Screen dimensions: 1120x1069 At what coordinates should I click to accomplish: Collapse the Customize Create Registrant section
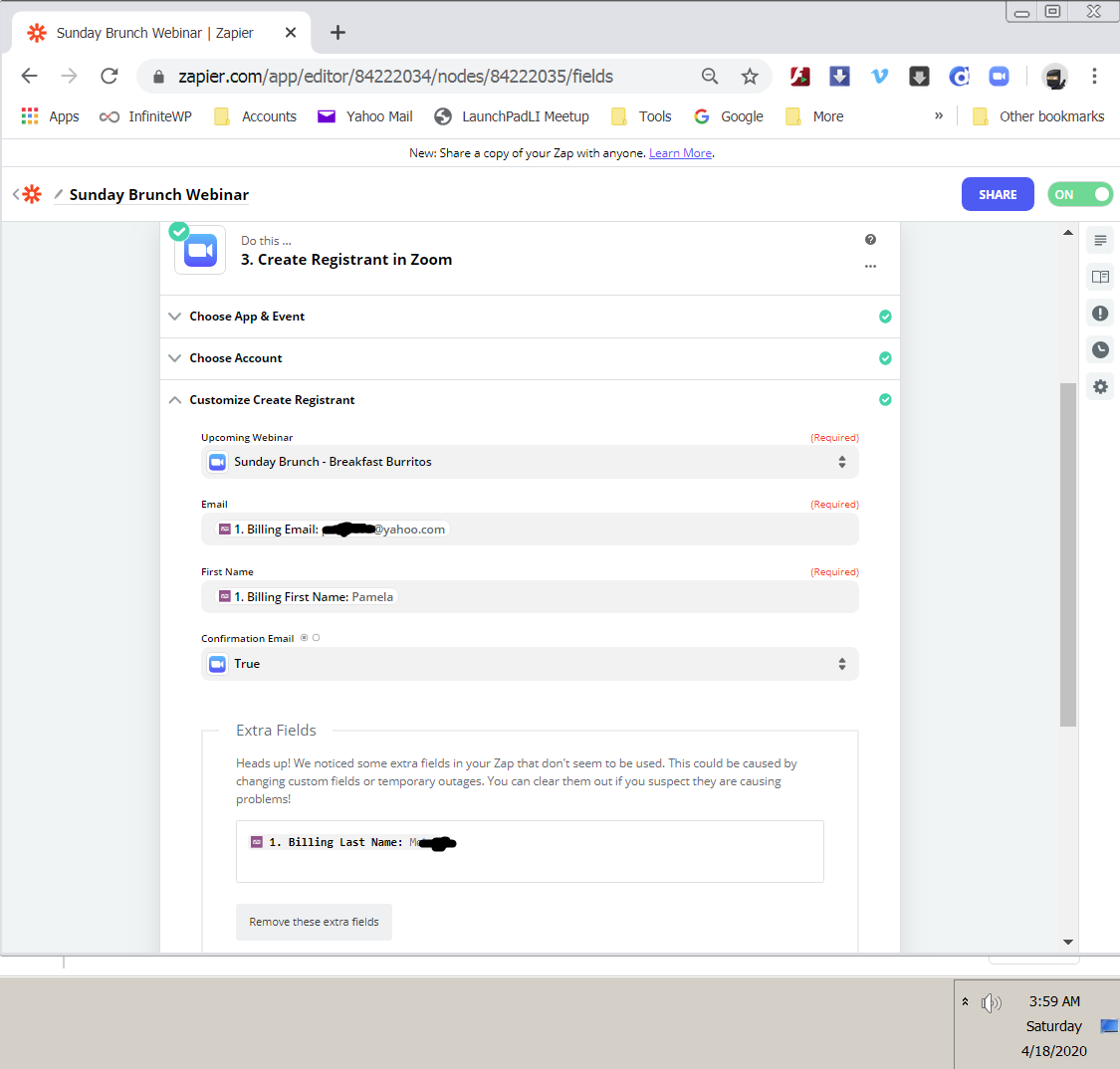(x=530, y=400)
